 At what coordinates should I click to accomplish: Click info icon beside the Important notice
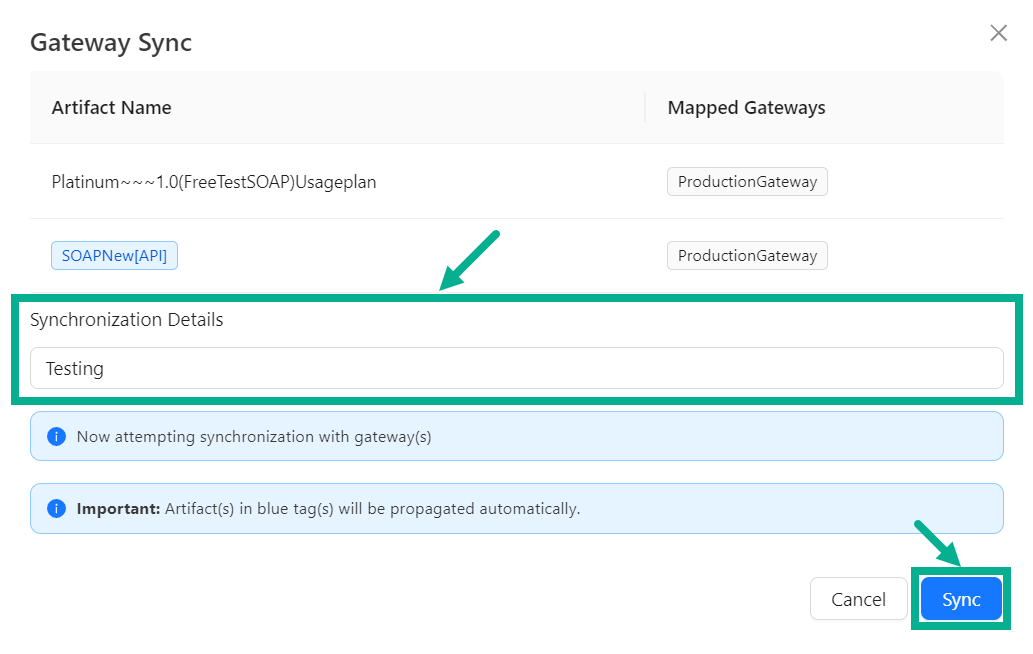coord(57,508)
